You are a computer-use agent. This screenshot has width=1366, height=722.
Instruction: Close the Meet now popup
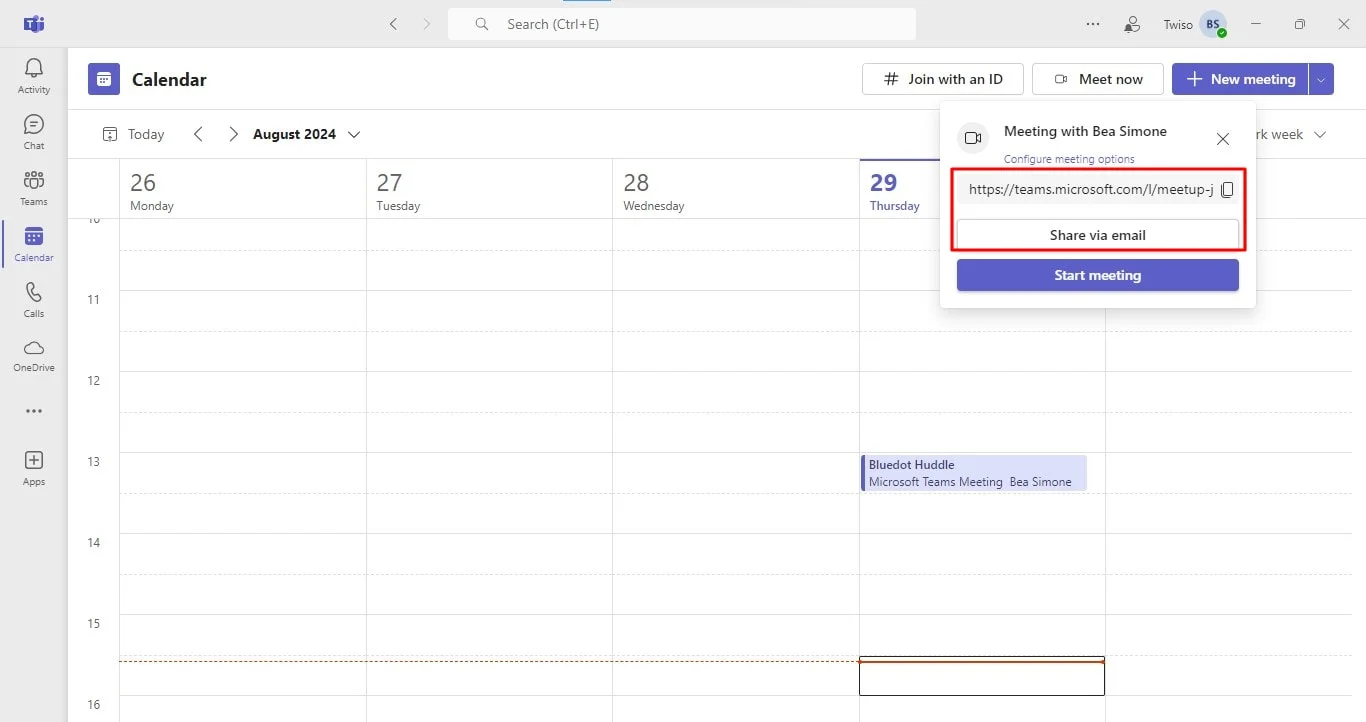click(x=1222, y=139)
